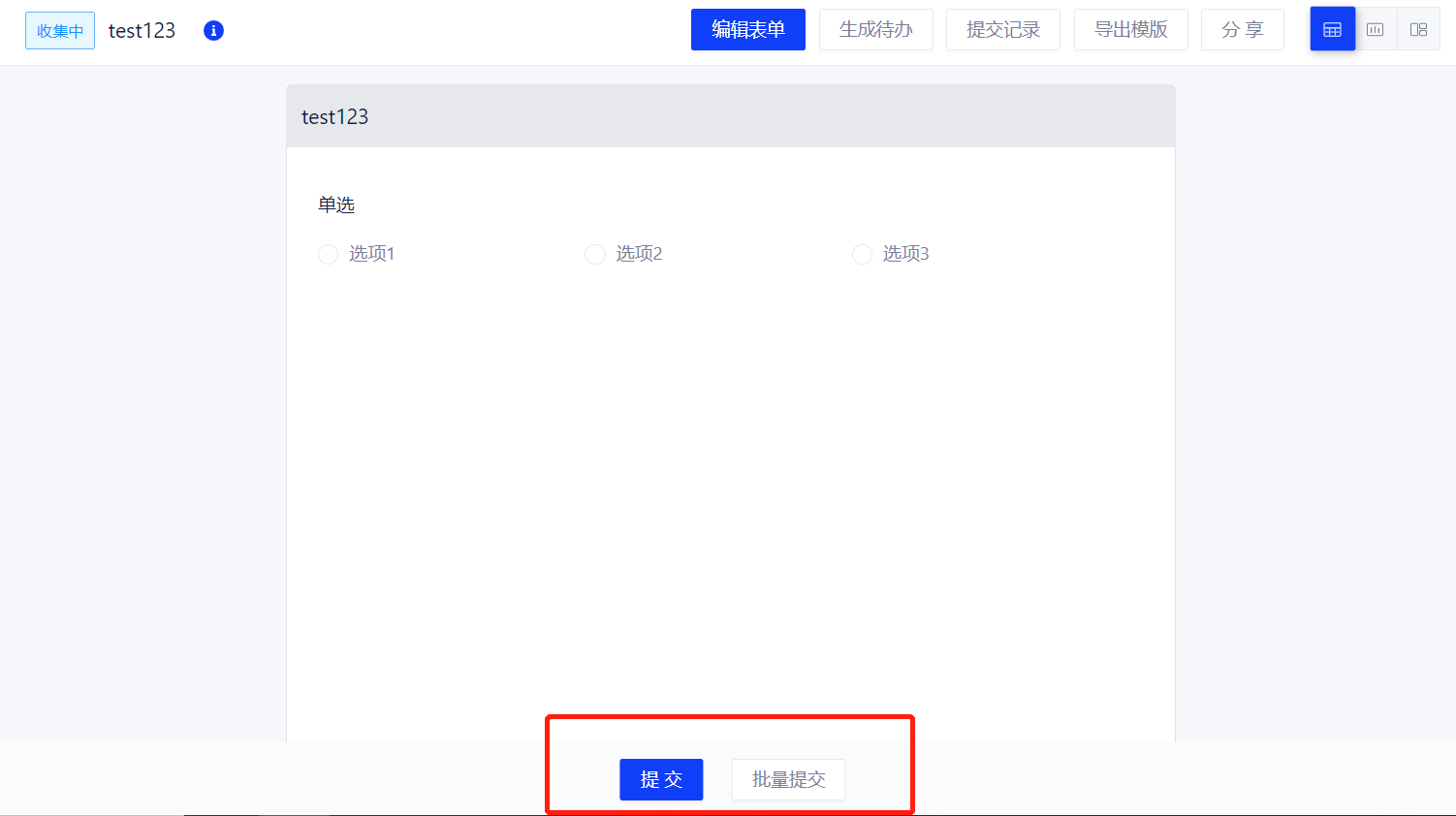Choose the 选项2 radio button
1456x816 pixels.
click(595, 254)
